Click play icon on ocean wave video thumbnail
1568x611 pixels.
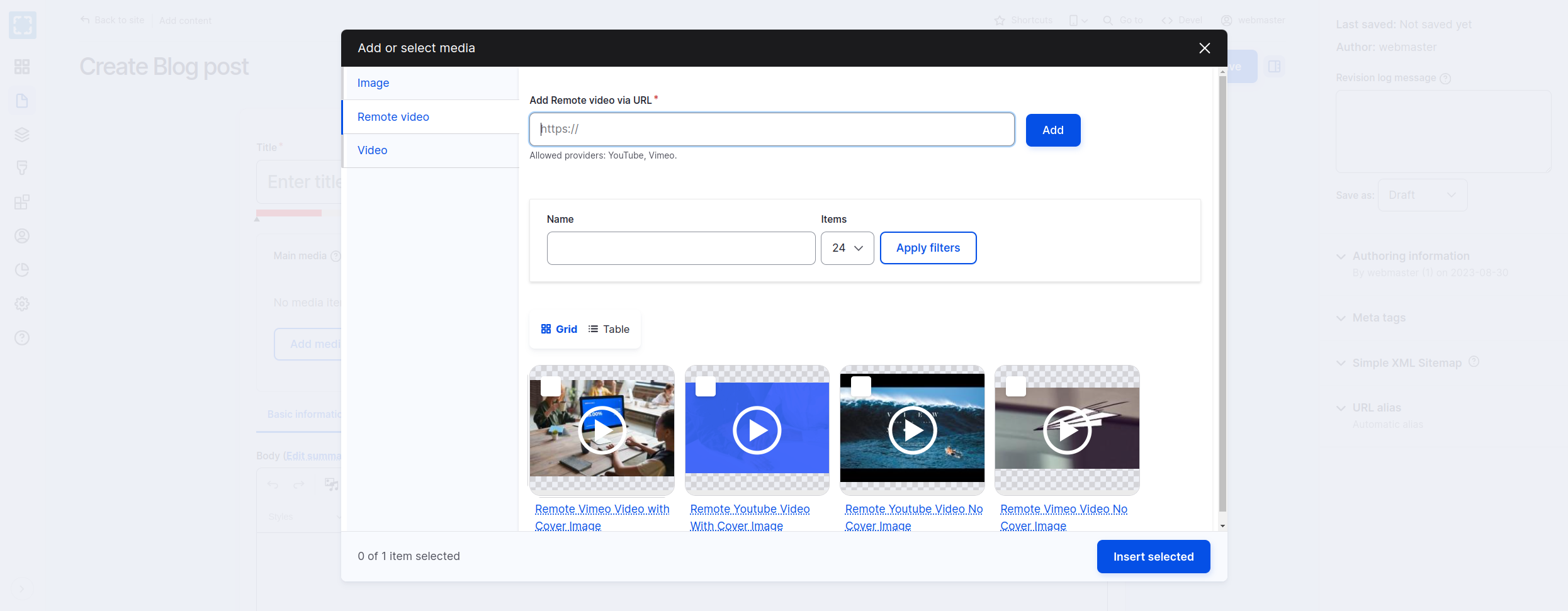(x=912, y=430)
